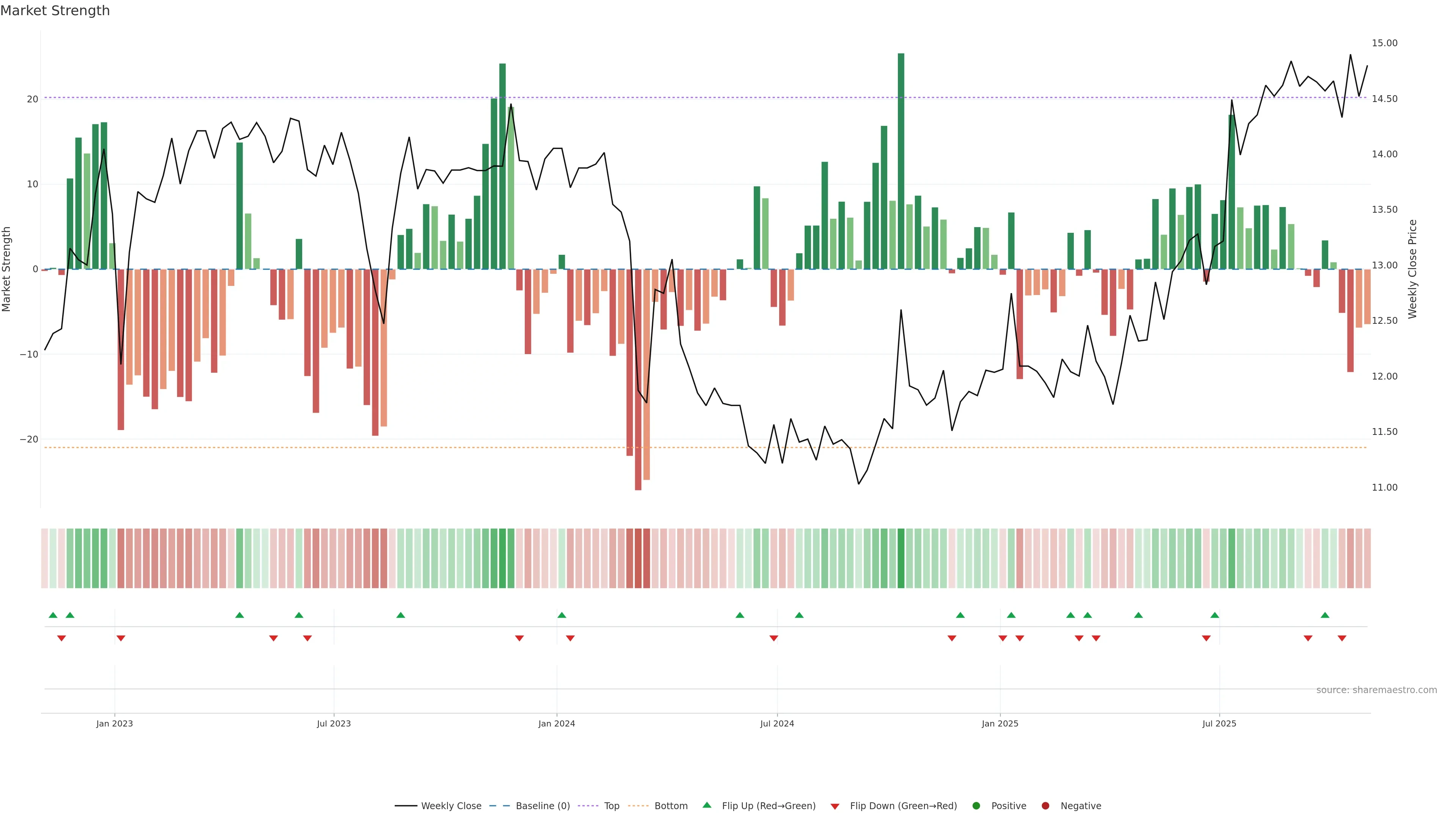This screenshot has height=819, width=1456.
Task: Click the Flip Up green triangle legend icon
Action: point(706,805)
